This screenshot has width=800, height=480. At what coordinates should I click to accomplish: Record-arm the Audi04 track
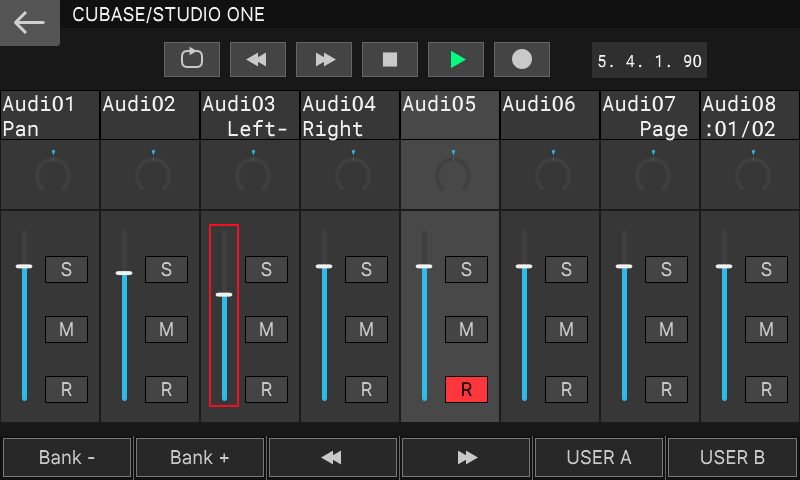click(366, 390)
